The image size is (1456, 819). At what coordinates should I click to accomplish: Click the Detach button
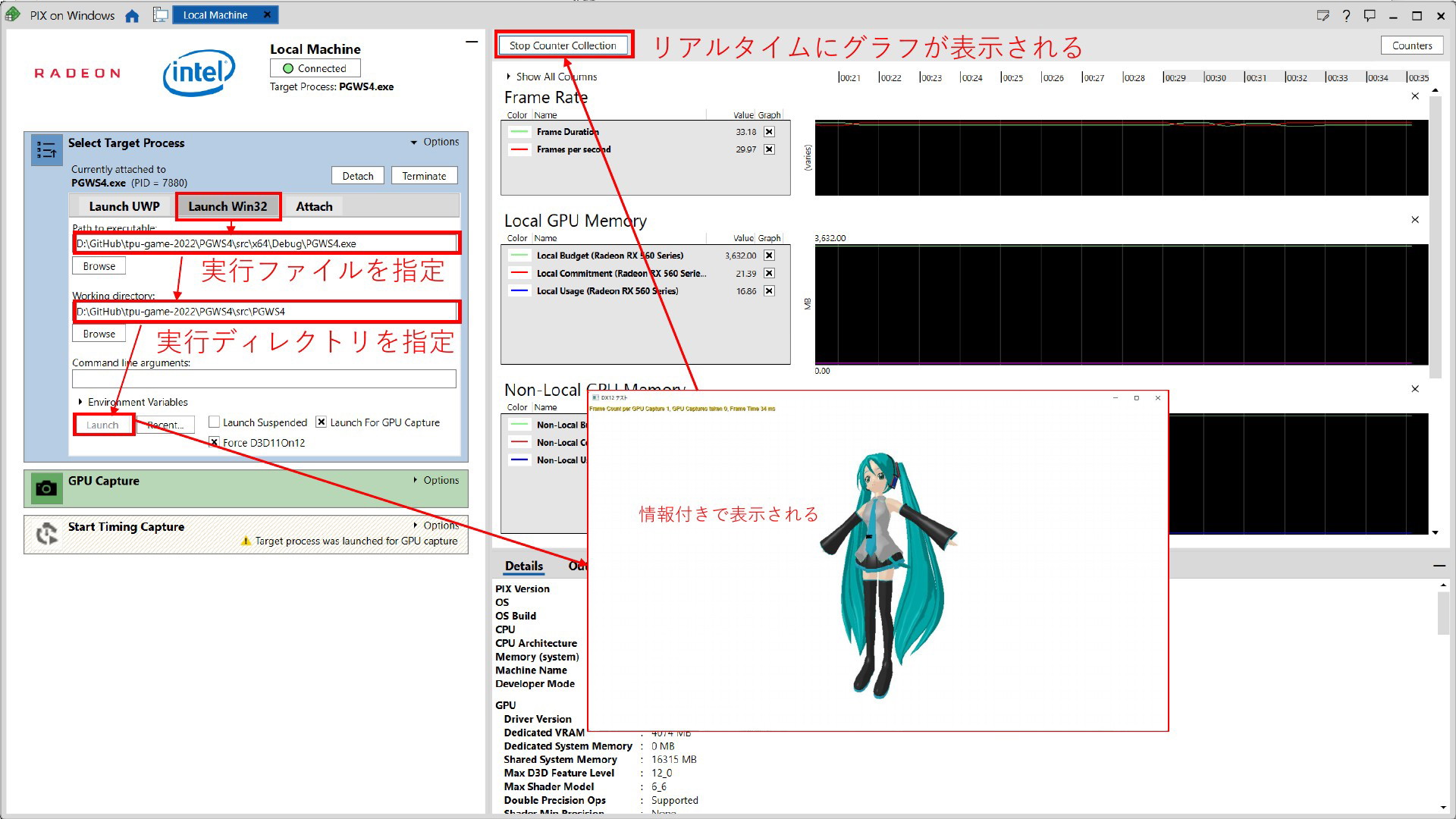[358, 176]
